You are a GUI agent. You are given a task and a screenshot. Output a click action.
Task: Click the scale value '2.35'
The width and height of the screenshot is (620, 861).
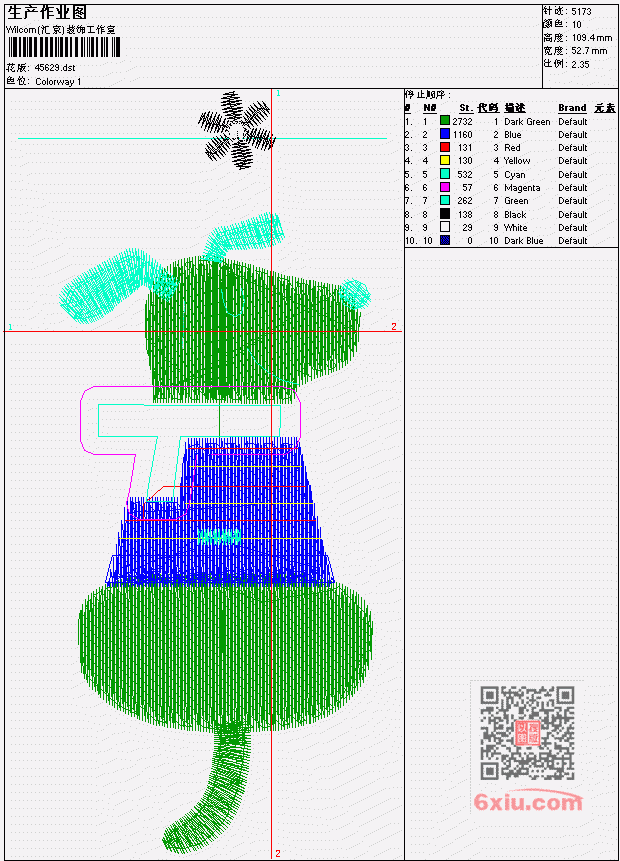(x=580, y=64)
